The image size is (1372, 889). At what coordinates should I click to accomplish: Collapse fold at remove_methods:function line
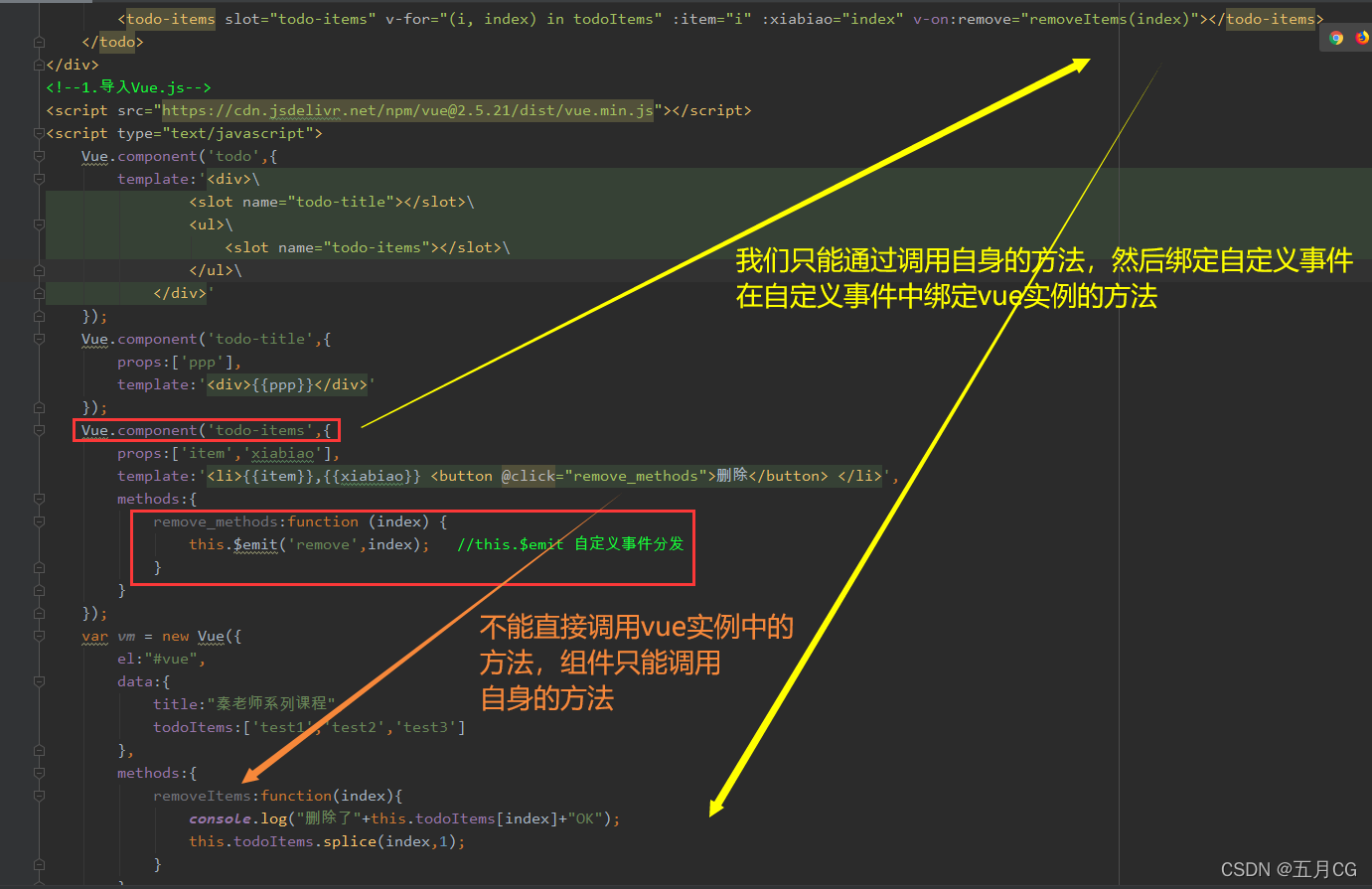39,521
